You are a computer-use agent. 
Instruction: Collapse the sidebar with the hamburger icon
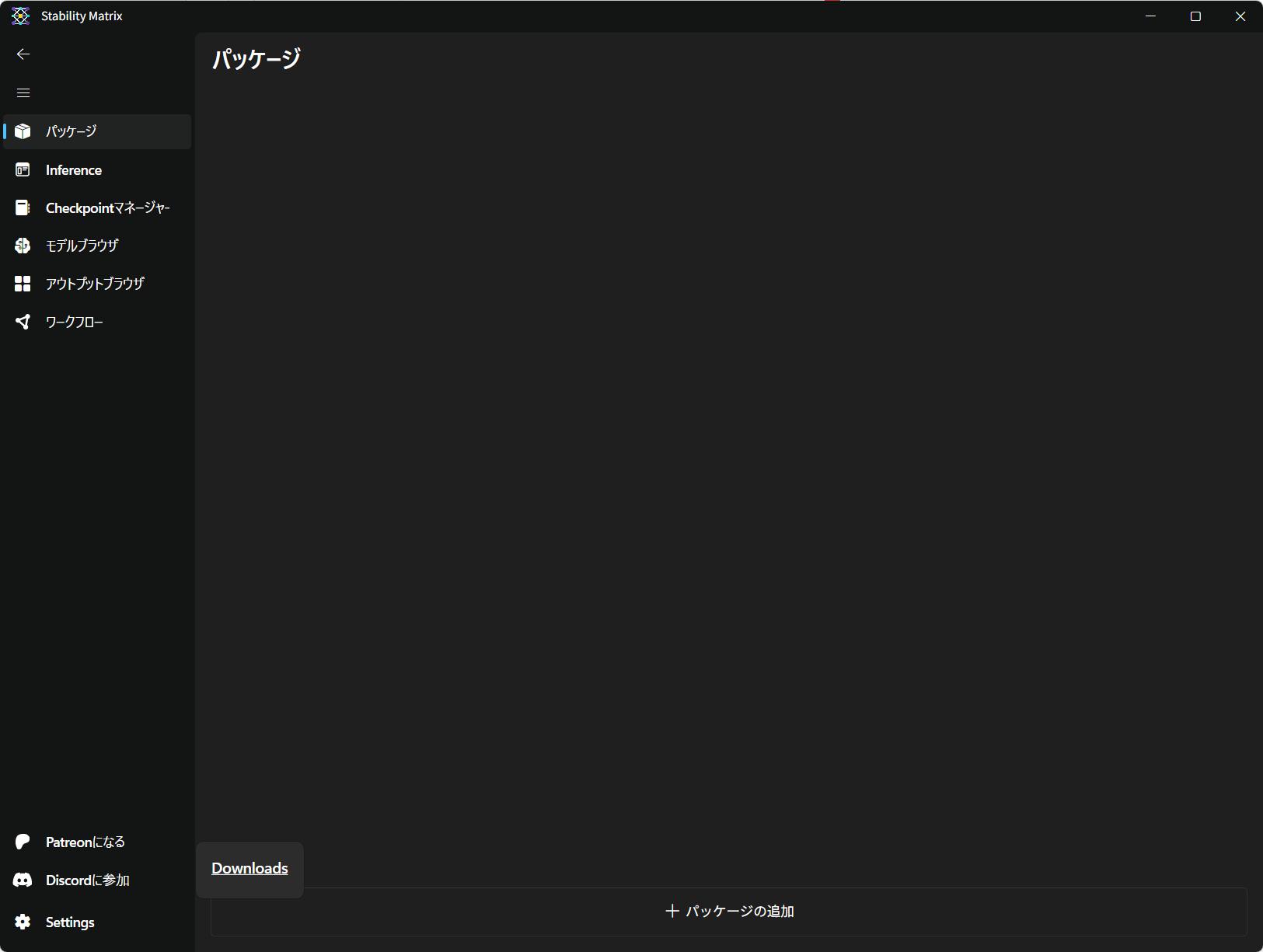[23, 93]
